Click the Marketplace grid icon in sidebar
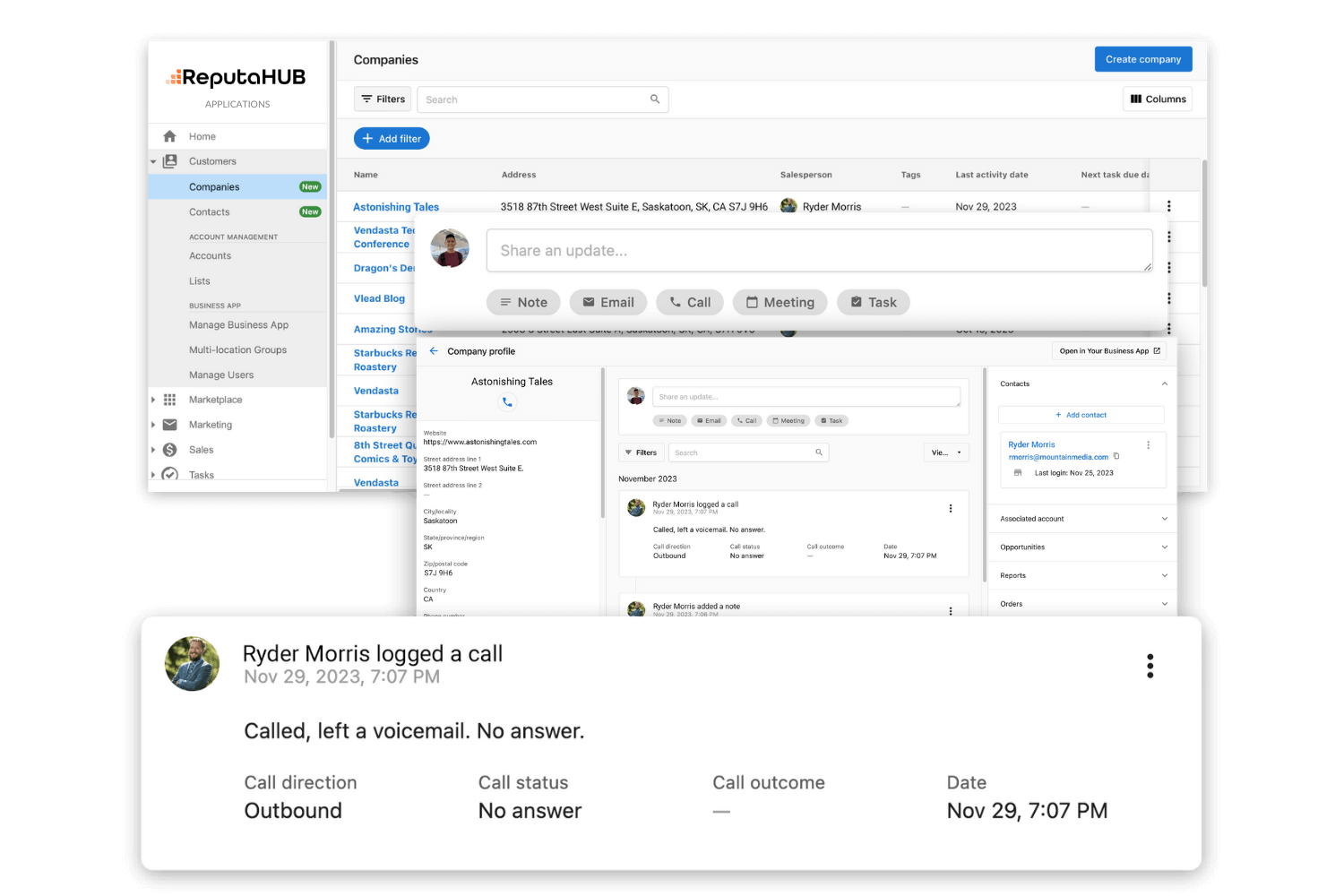Image resolution: width=1344 pixels, height=896 pixels. 169,400
